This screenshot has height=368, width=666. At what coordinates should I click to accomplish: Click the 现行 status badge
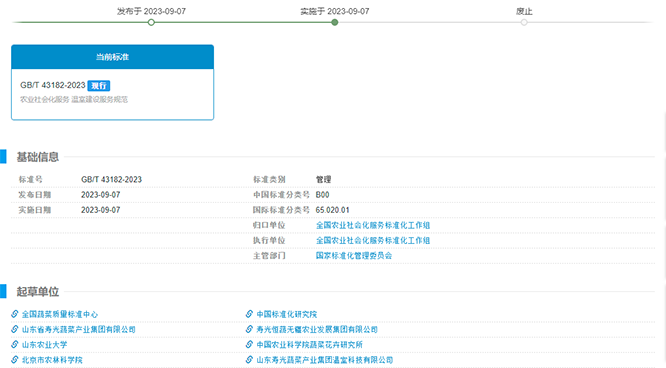pyautogui.click(x=99, y=86)
